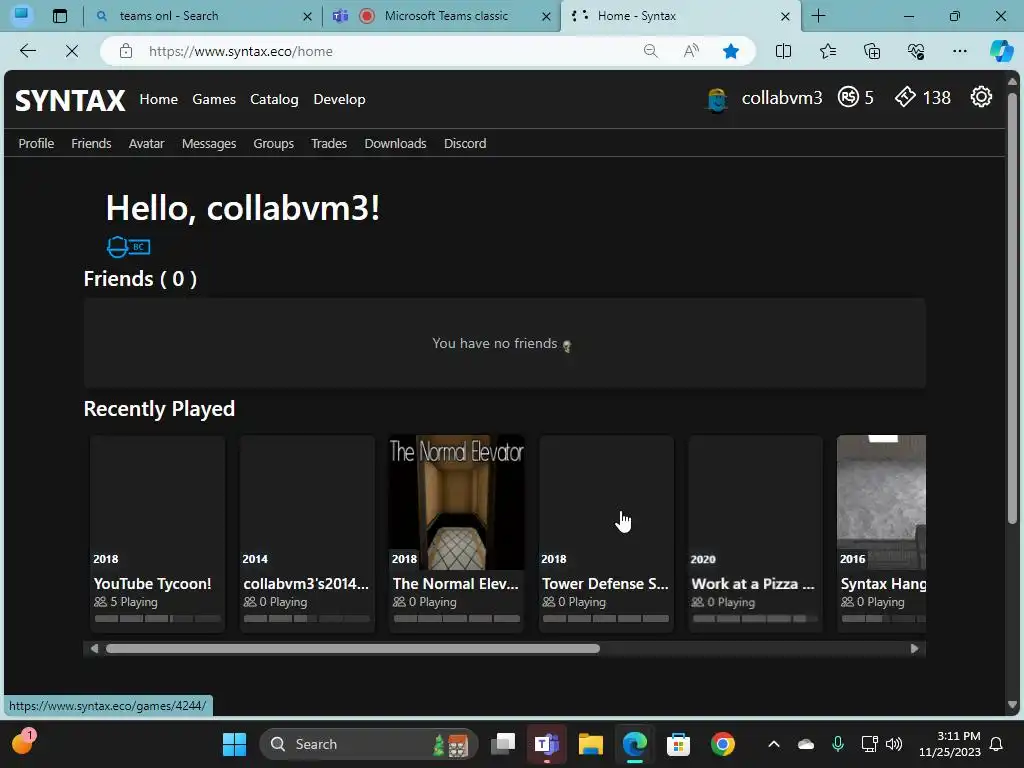Open the Copilot icon in Edge
Screen dimensions: 1024x768
coord(1001,51)
